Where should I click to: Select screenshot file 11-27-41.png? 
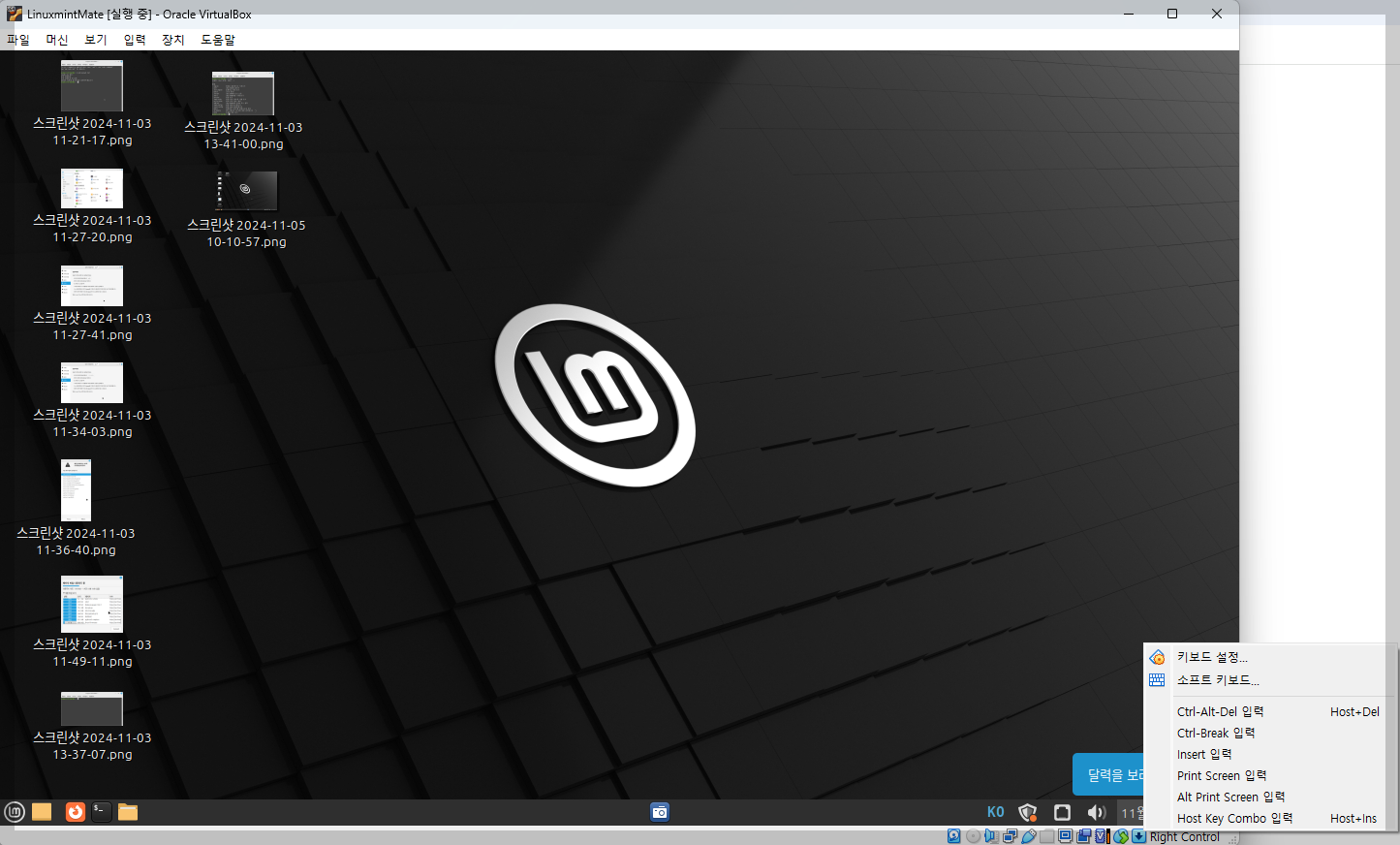92,304
